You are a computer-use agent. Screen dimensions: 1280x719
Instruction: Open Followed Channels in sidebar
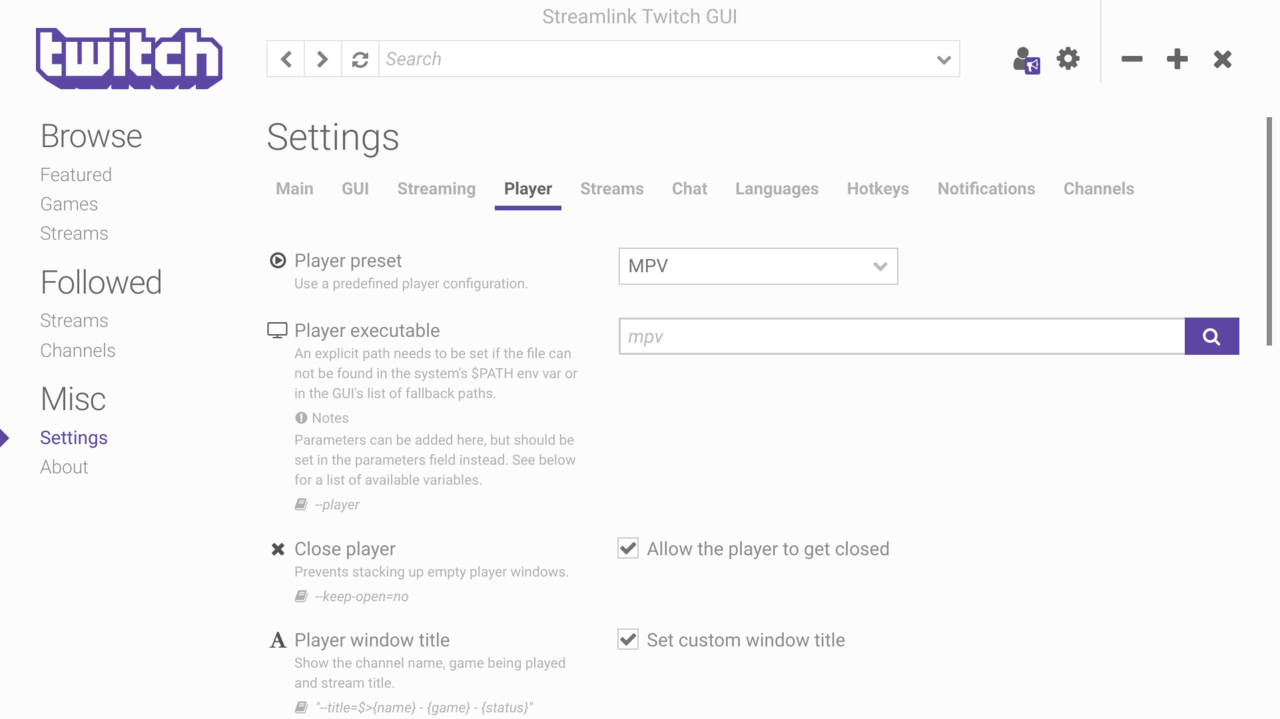78,351
